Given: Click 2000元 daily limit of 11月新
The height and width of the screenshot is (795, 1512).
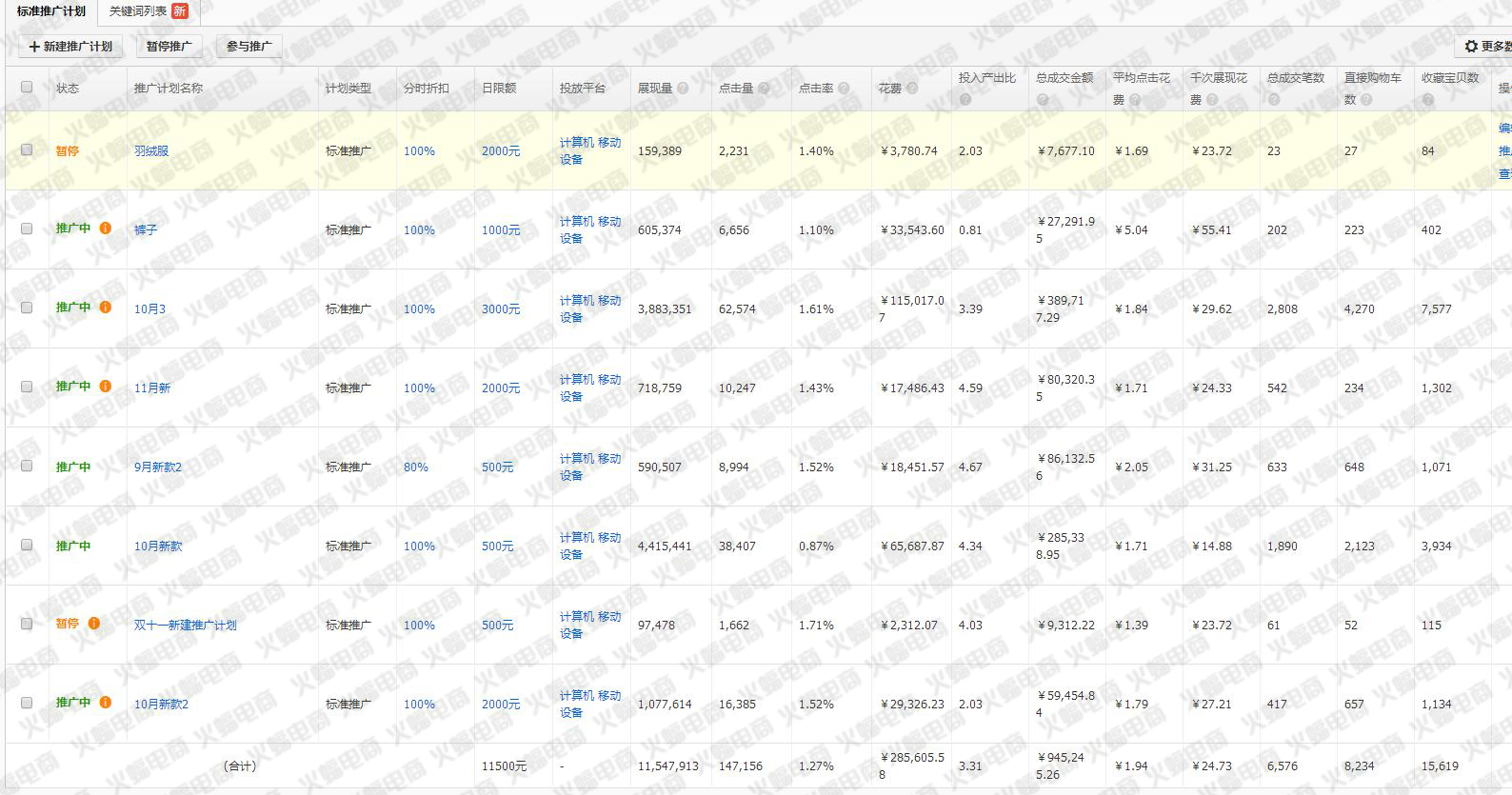Looking at the screenshot, I should (x=501, y=388).
